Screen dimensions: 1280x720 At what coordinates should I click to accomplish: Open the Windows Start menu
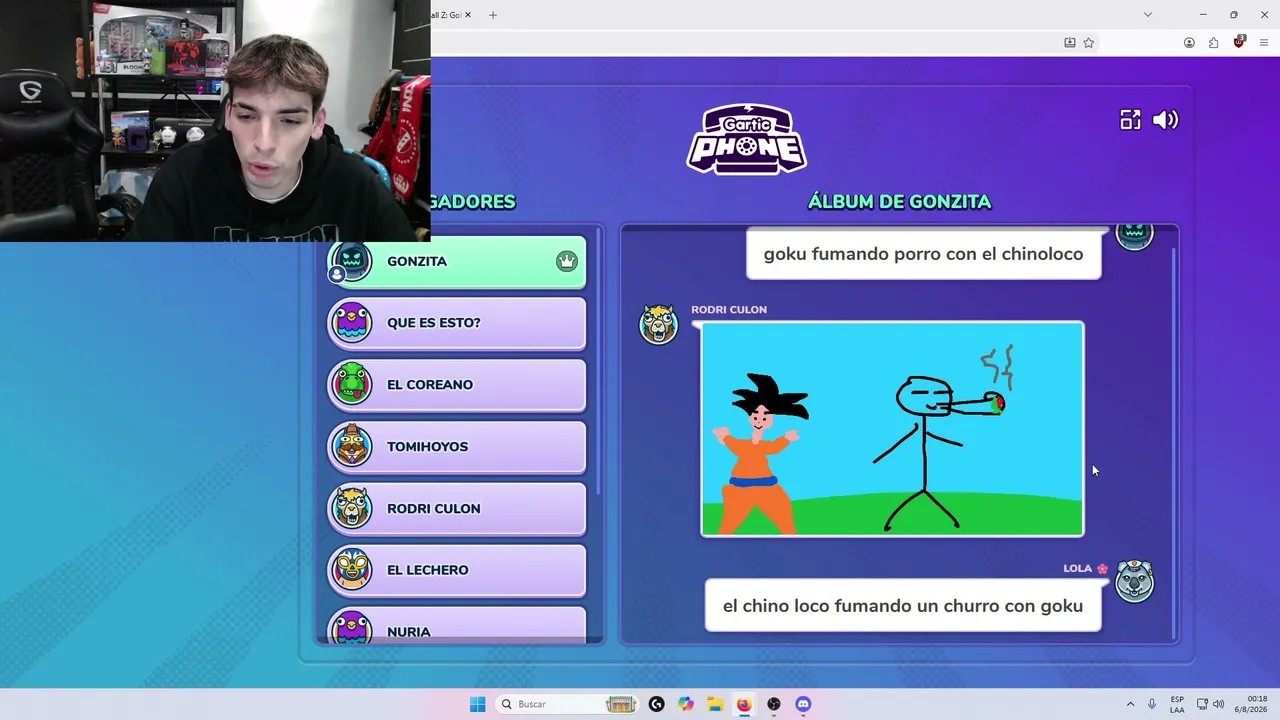pyautogui.click(x=477, y=704)
